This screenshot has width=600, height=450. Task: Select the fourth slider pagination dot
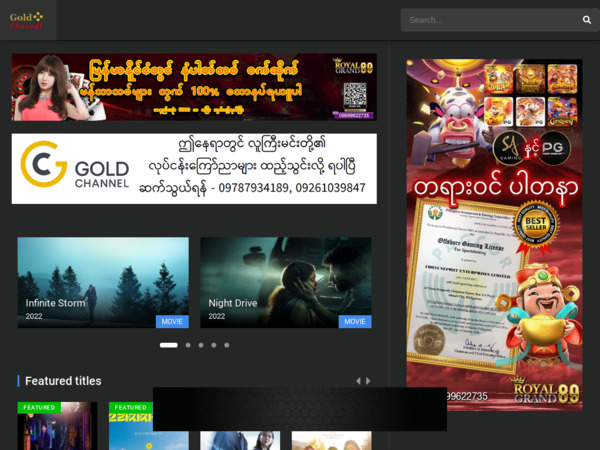(x=214, y=345)
